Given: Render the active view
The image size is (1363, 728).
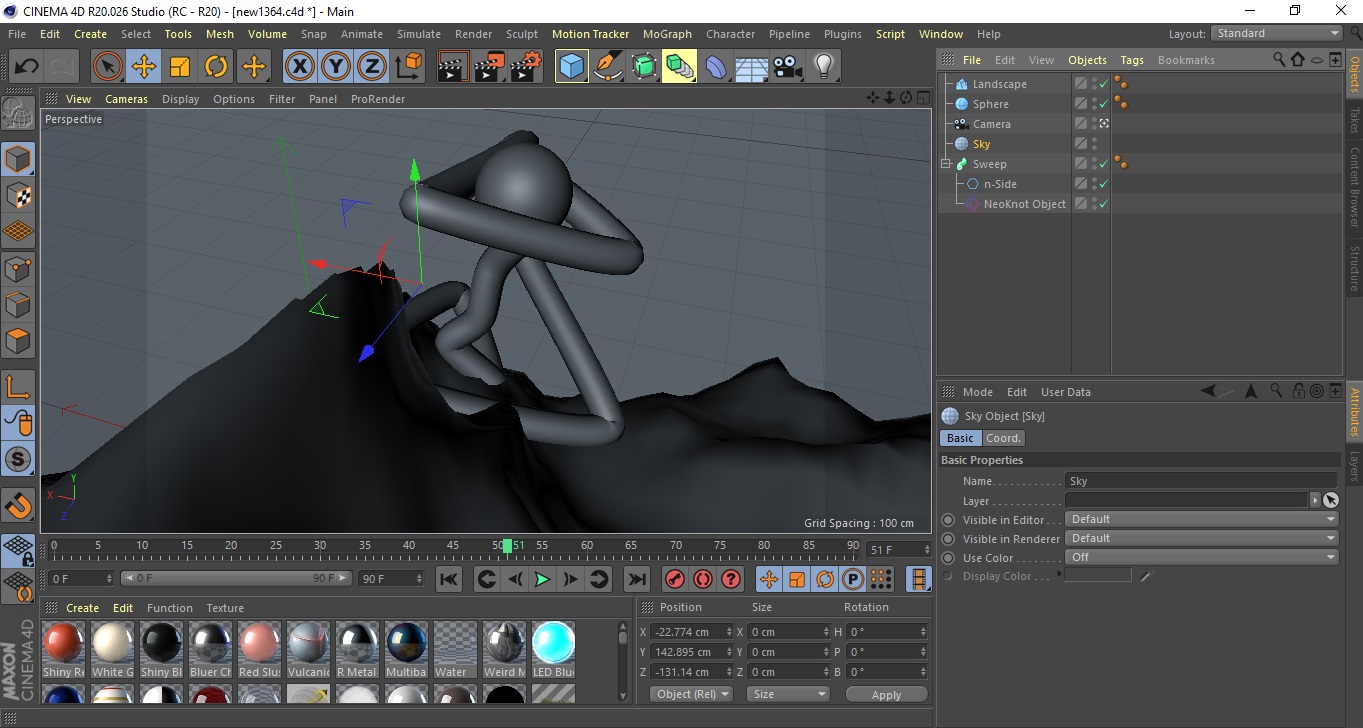Looking at the screenshot, I should (x=453, y=67).
